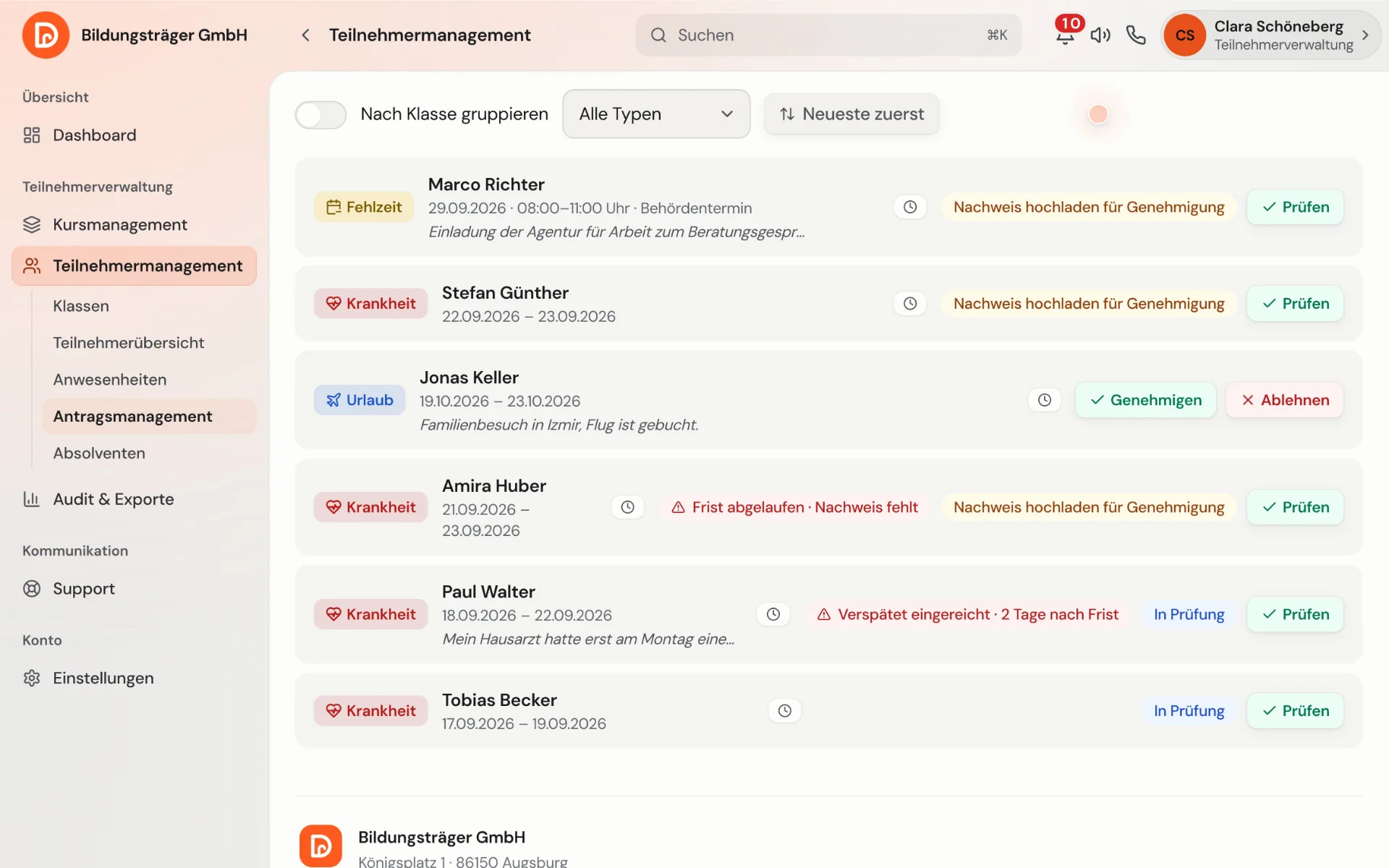Screen dimensions: 1389x868
Task: Open the Alle Typen dropdown
Action: 656,114
